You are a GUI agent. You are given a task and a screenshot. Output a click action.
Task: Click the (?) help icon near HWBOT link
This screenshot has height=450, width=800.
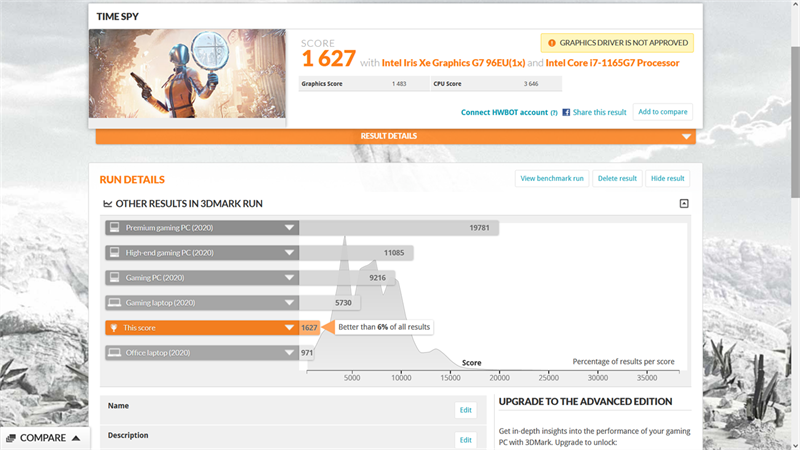554,113
